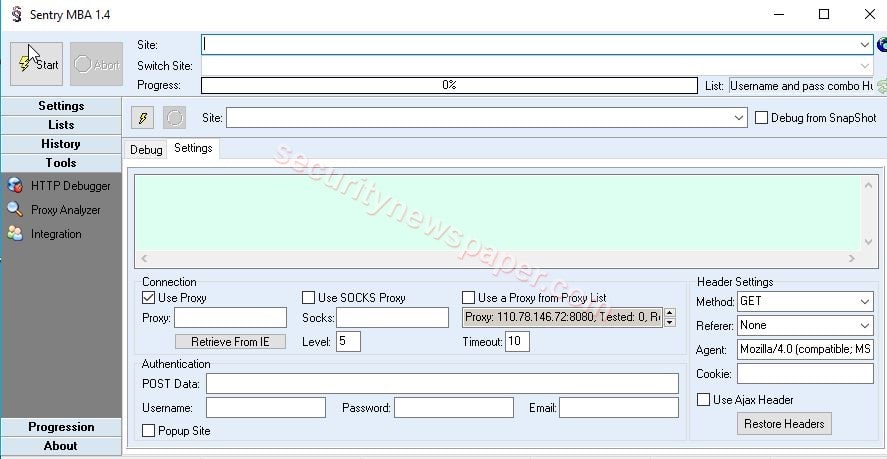The width and height of the screenshot is (887, 459).
Task: Click the selected proxy 110.78.146.72:8080 field
Action: click(562, 318)
